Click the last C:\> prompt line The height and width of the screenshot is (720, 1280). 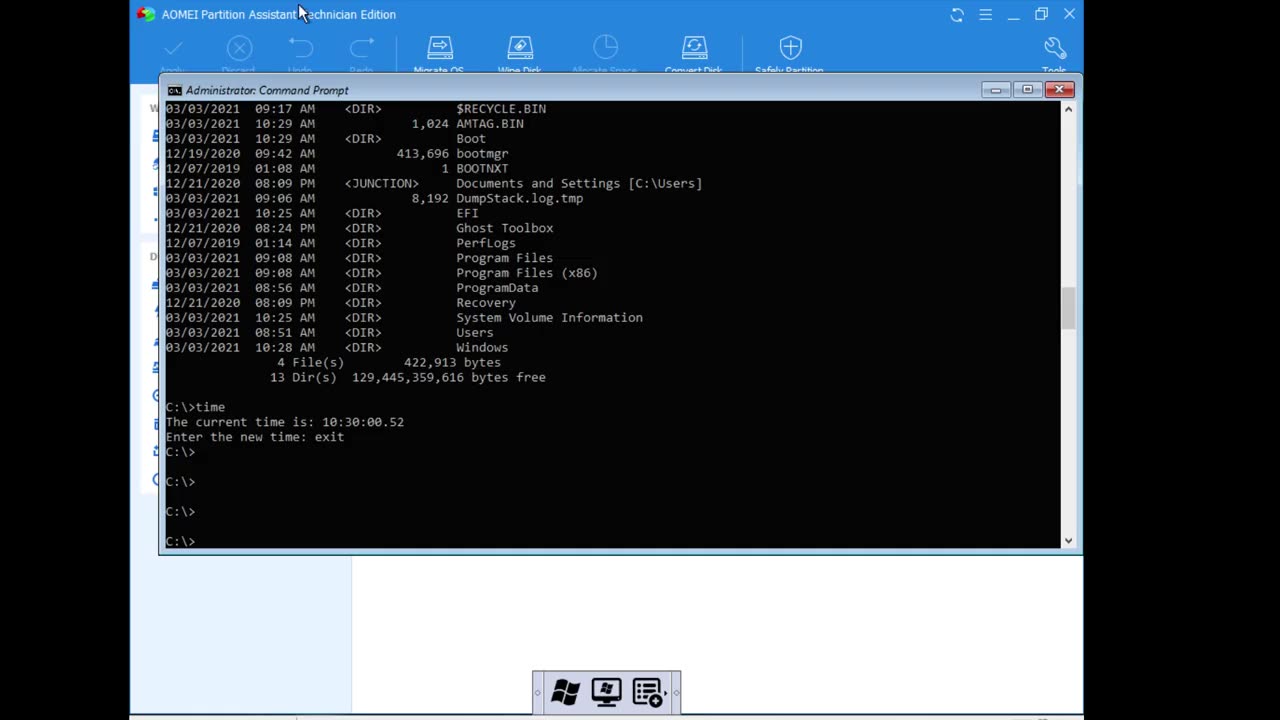[x=180, y=541]
